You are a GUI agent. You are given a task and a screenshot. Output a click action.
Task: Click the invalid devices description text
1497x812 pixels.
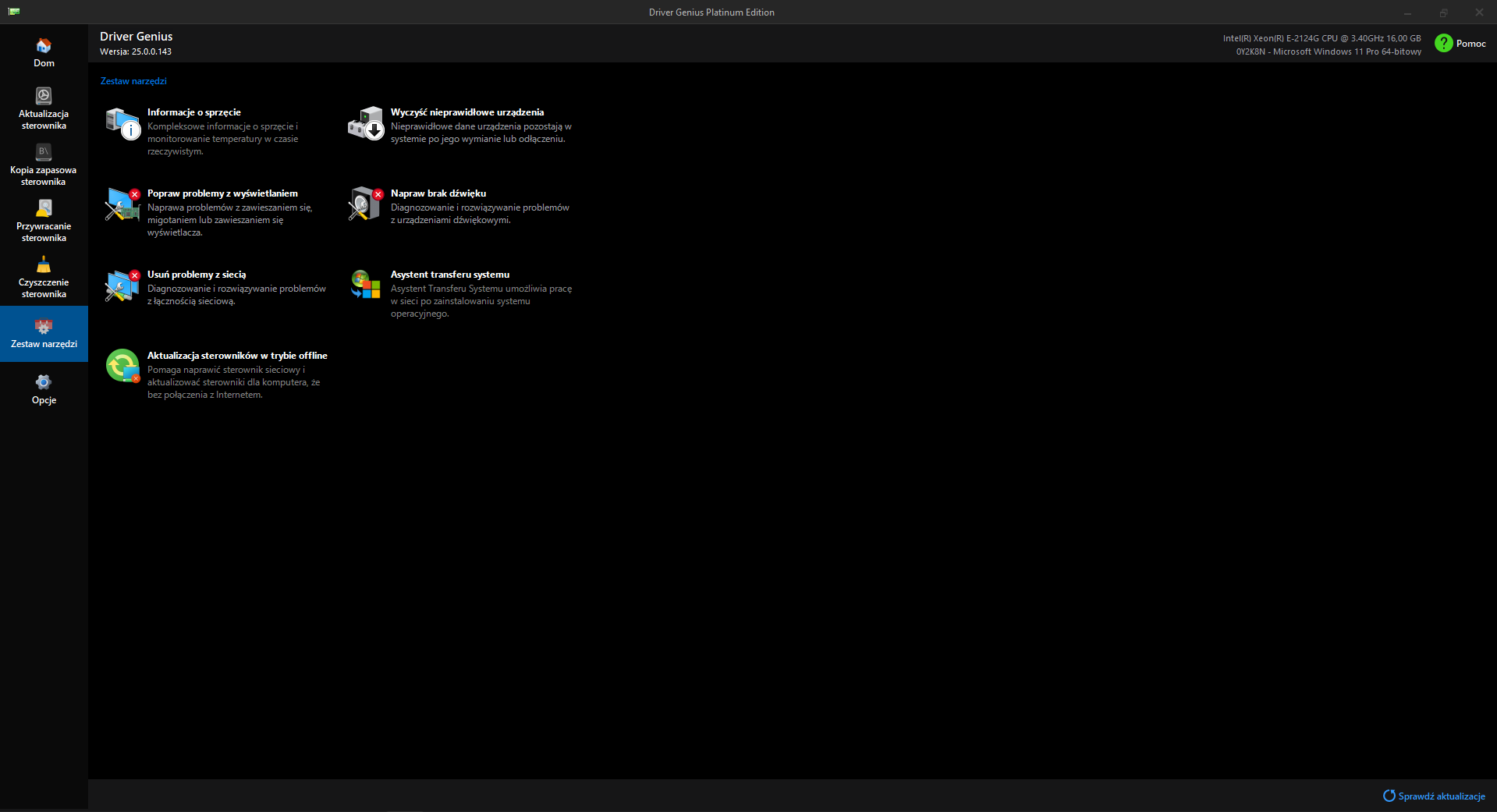(x=481, y=133)
